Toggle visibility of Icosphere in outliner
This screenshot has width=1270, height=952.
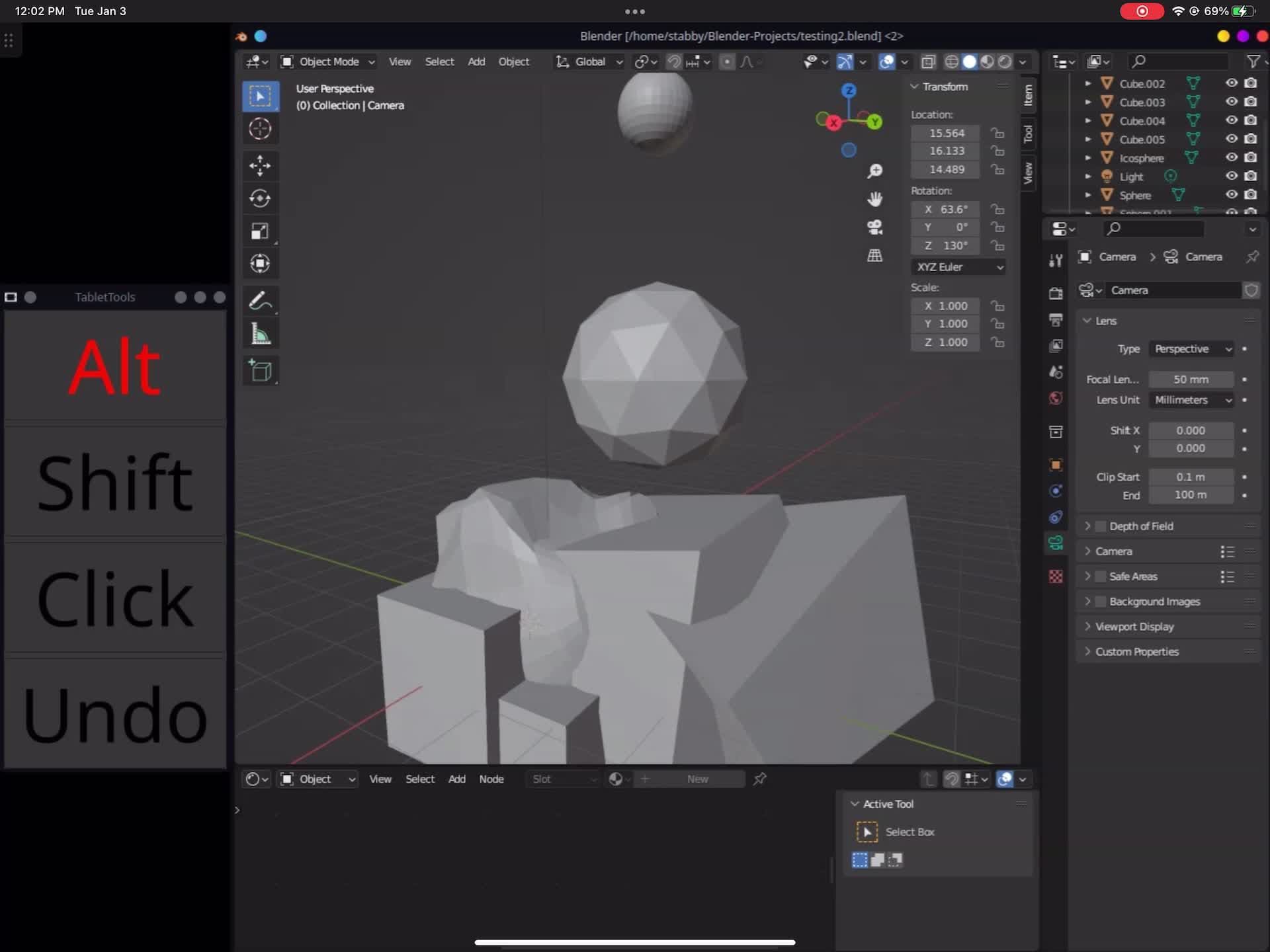[x=1230, y=158]
